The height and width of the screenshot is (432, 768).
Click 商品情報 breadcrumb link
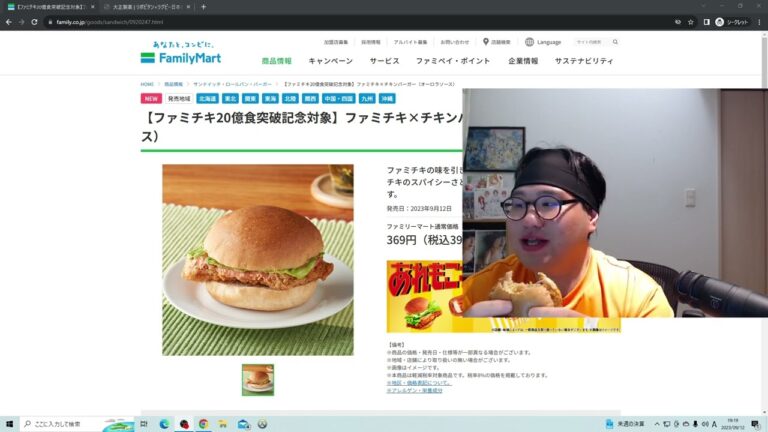tap(173, 84)
